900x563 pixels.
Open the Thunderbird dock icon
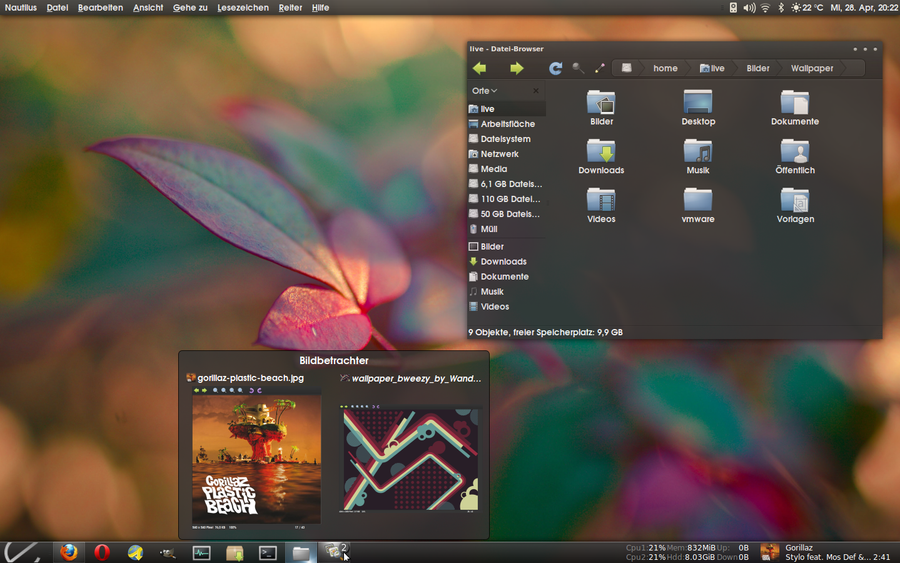tap(135, 552)
